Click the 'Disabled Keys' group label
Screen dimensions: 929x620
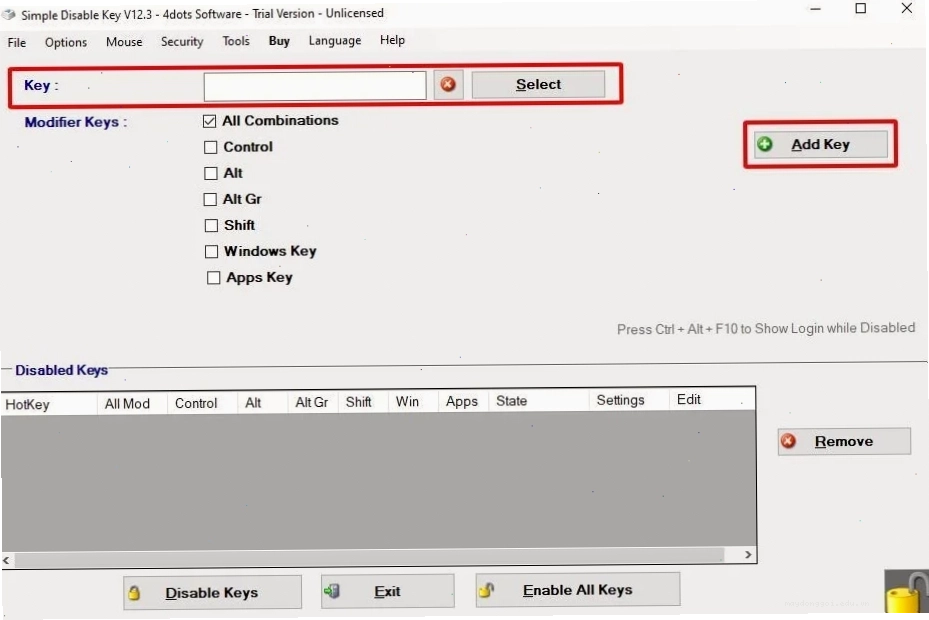click(62, 370)
